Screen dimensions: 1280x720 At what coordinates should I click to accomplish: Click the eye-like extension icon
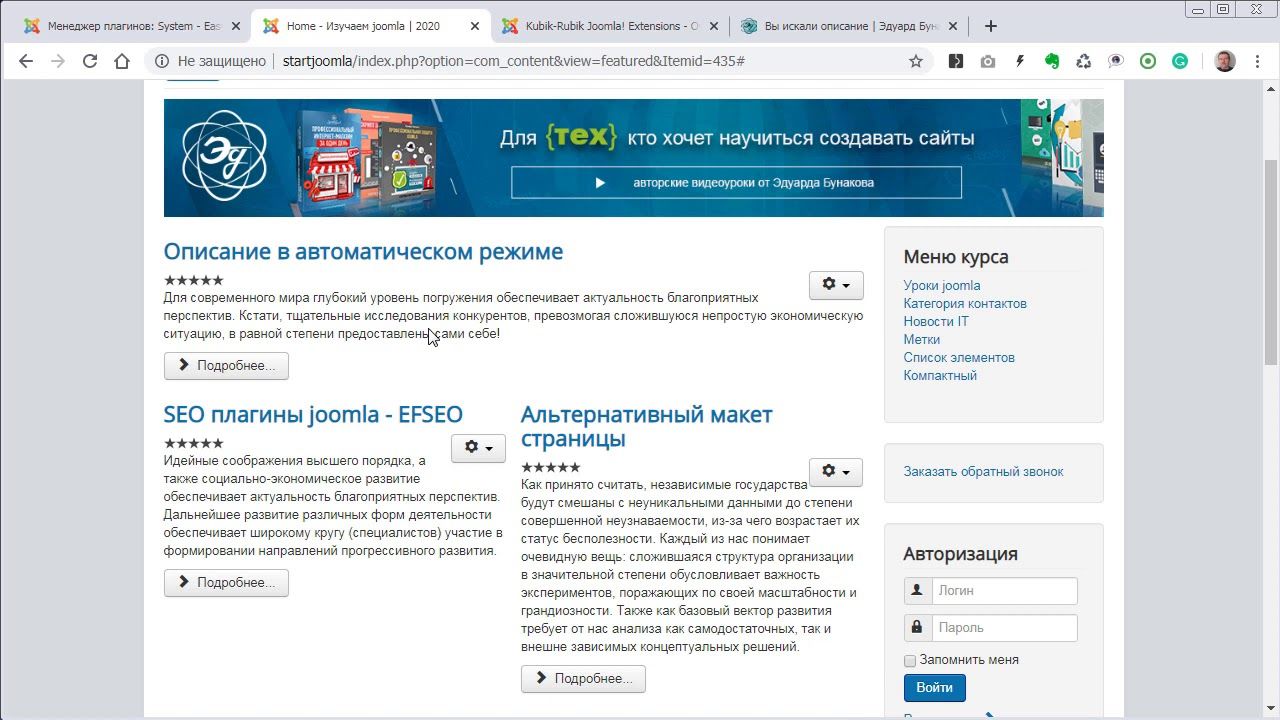tap(1116, 61)
